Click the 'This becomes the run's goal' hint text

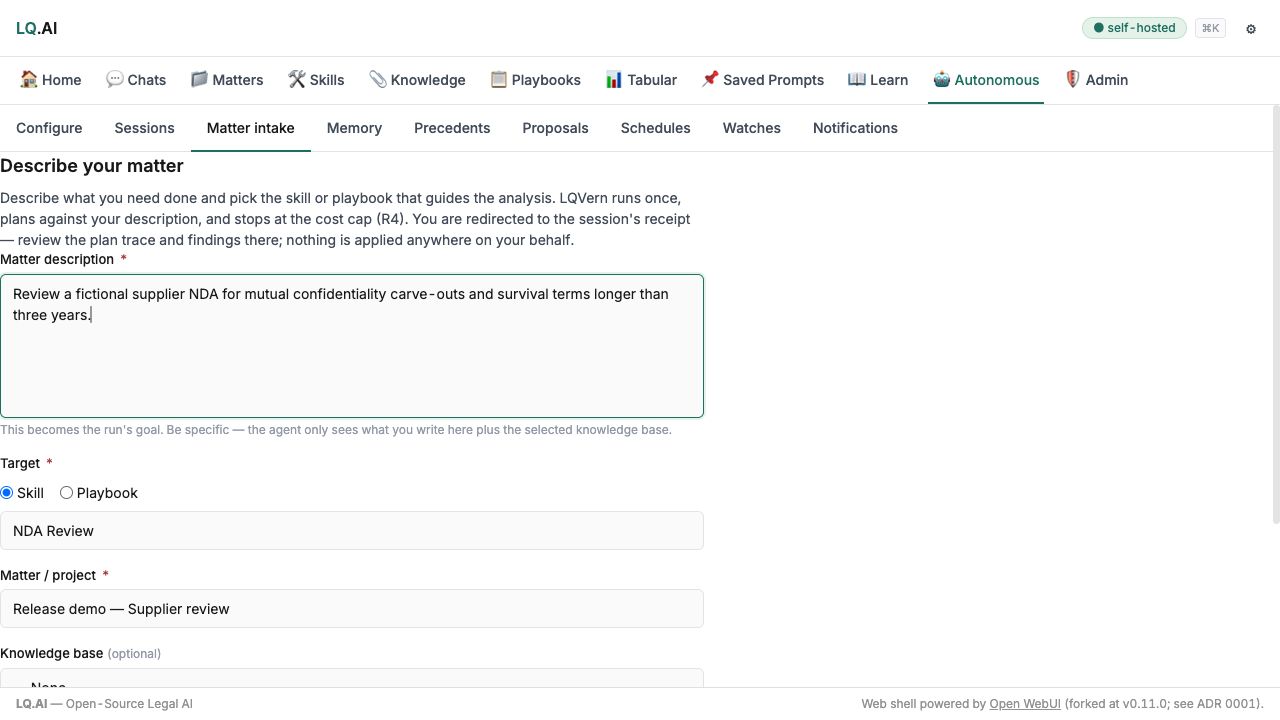(336, 430)
